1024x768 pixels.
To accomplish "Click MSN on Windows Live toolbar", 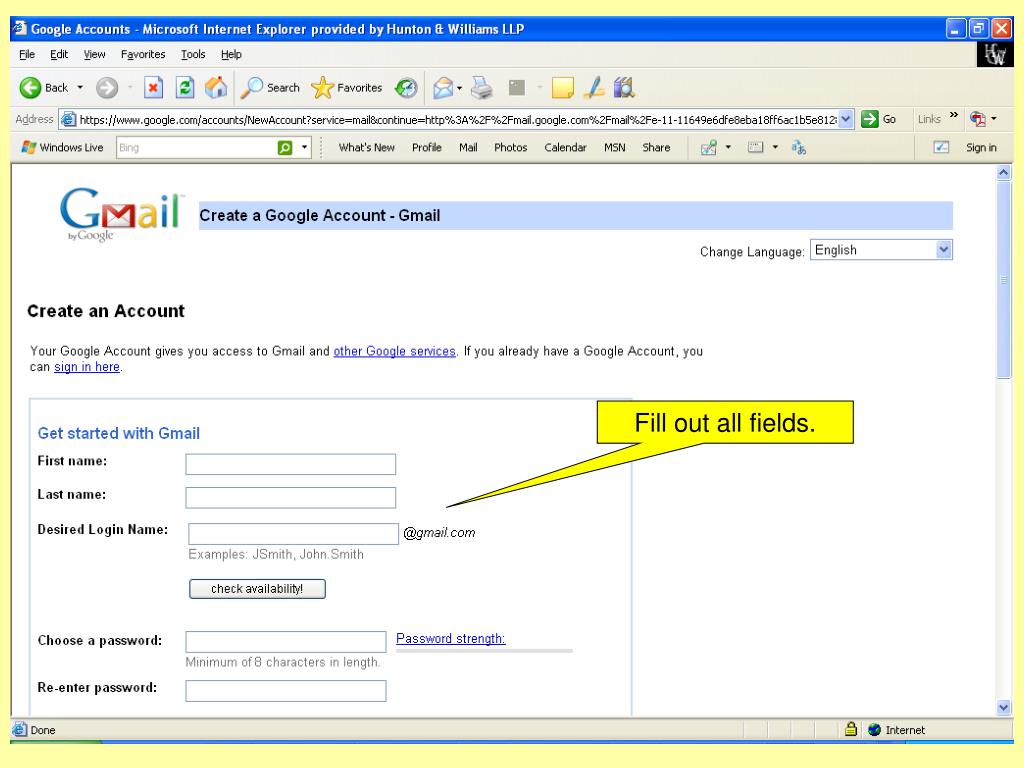I will [x=615, y=148].
